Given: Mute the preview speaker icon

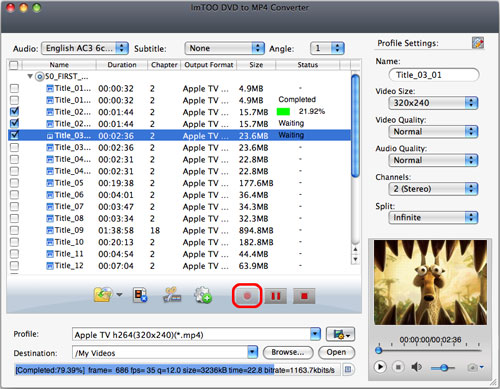Looking at the screenshot, I should pyautogui.click(x=416, y=367).
